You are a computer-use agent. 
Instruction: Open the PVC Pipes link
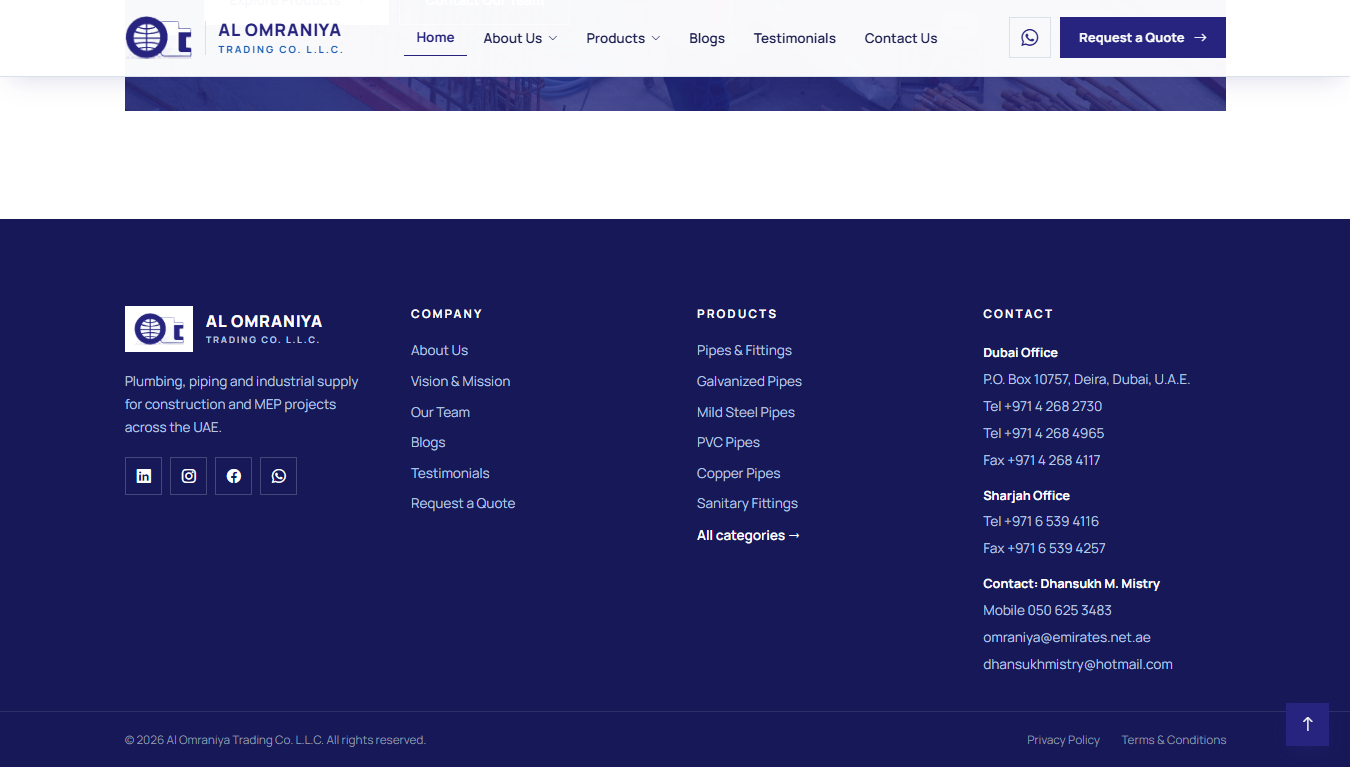(728, 442)
